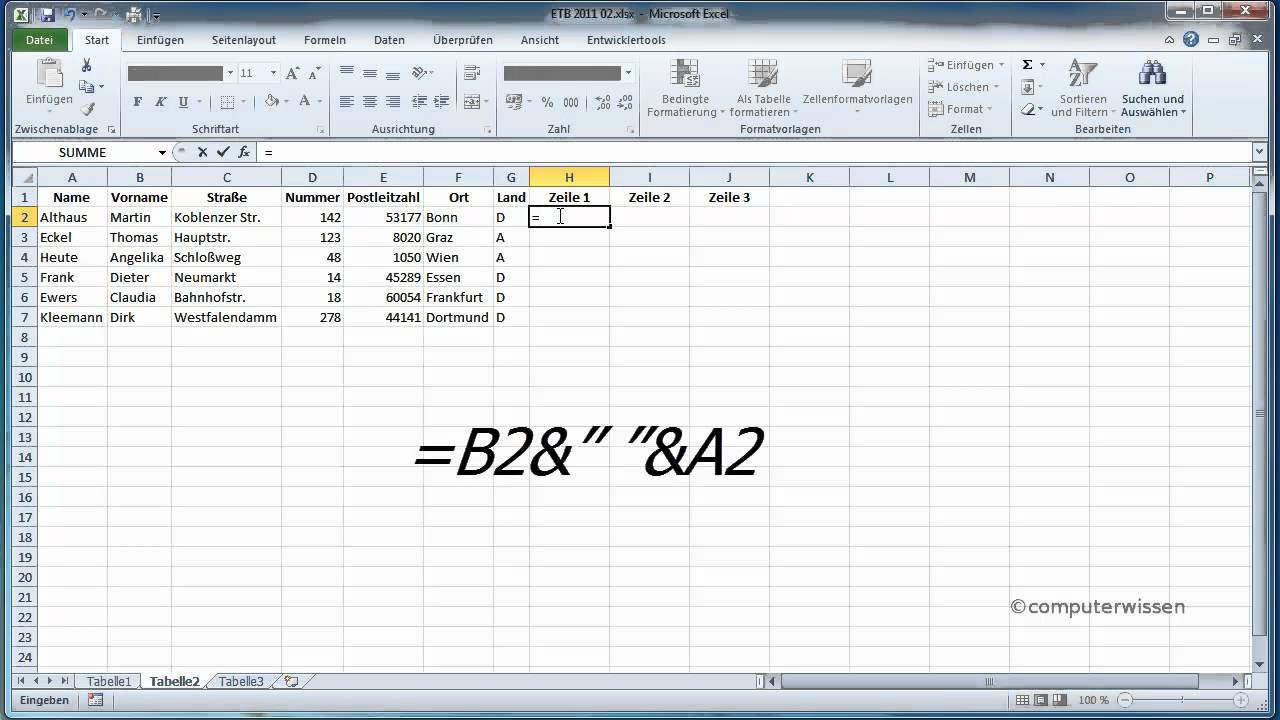Click the Help question mark icon

(1190, 40)
